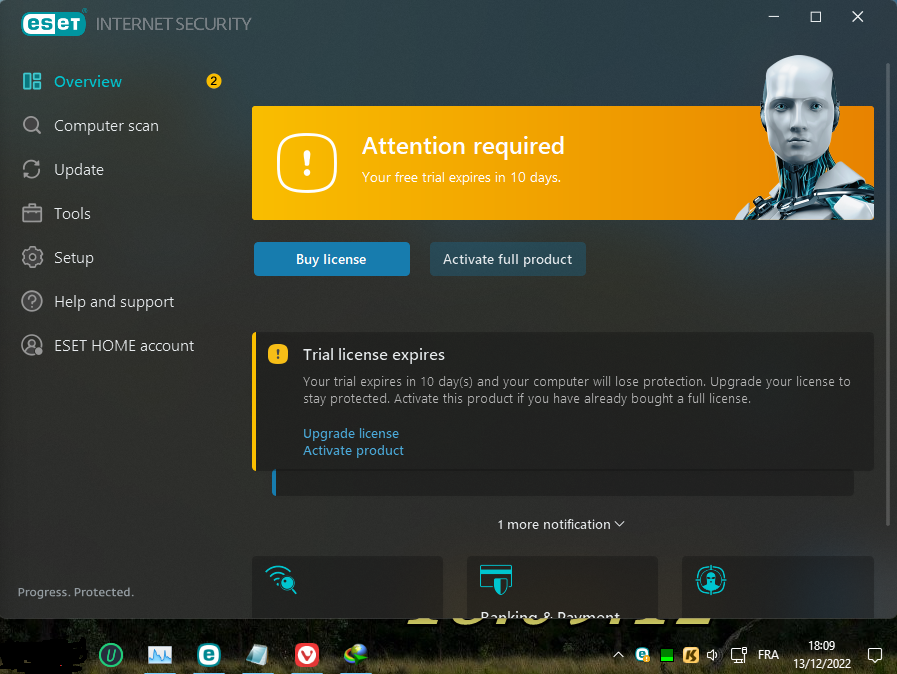Click the Overview notification badge showing 2
Viewport: 897px width, 674px height.
pos(214,81)
